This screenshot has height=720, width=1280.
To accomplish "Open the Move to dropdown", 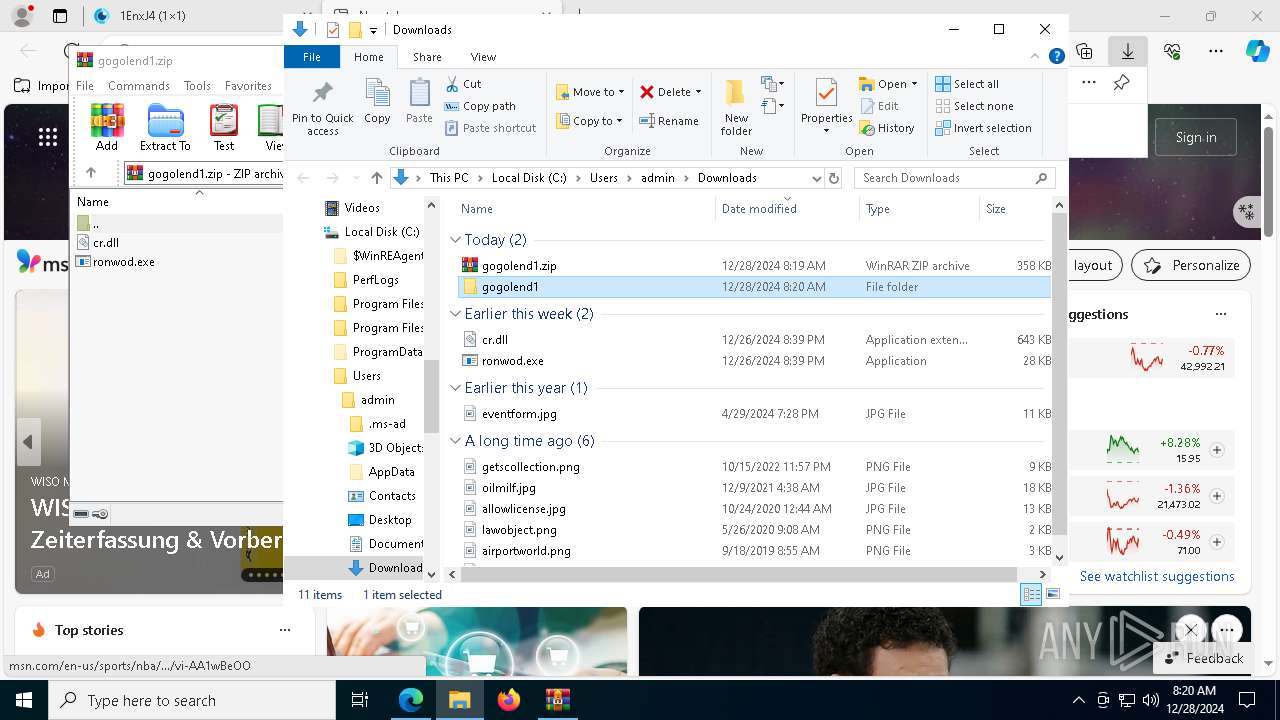I will (590, 92).
